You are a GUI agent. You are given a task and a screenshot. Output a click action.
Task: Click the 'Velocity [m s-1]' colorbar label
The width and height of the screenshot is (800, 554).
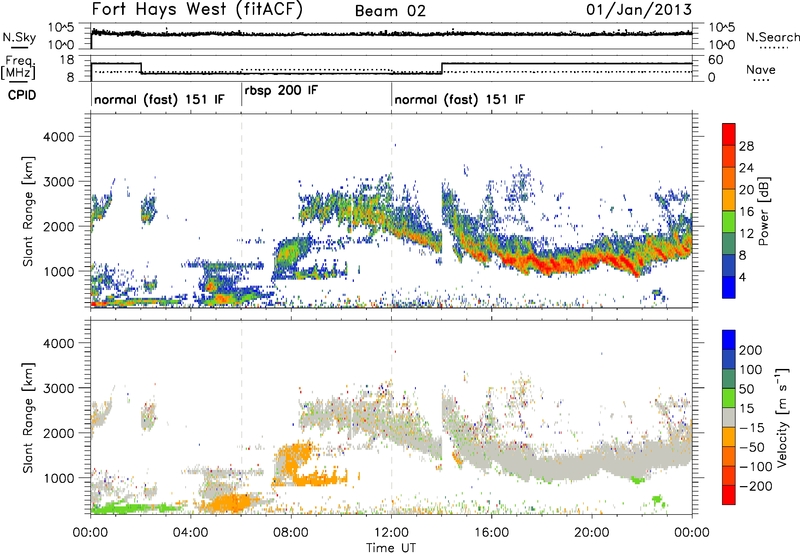[782, 417]
